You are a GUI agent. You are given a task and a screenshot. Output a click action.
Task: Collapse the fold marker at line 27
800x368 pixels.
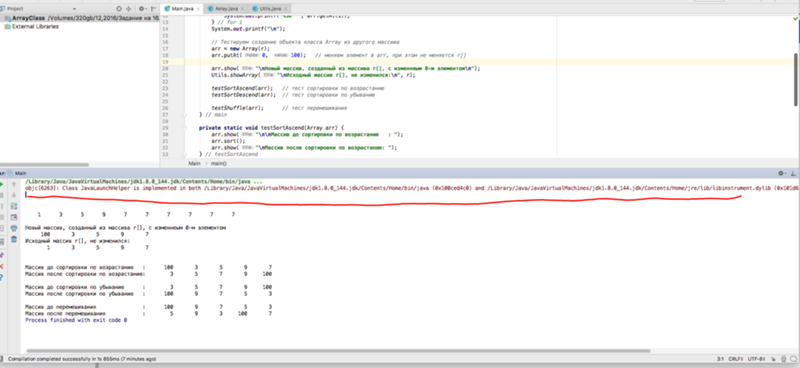[x=184, y=115]
